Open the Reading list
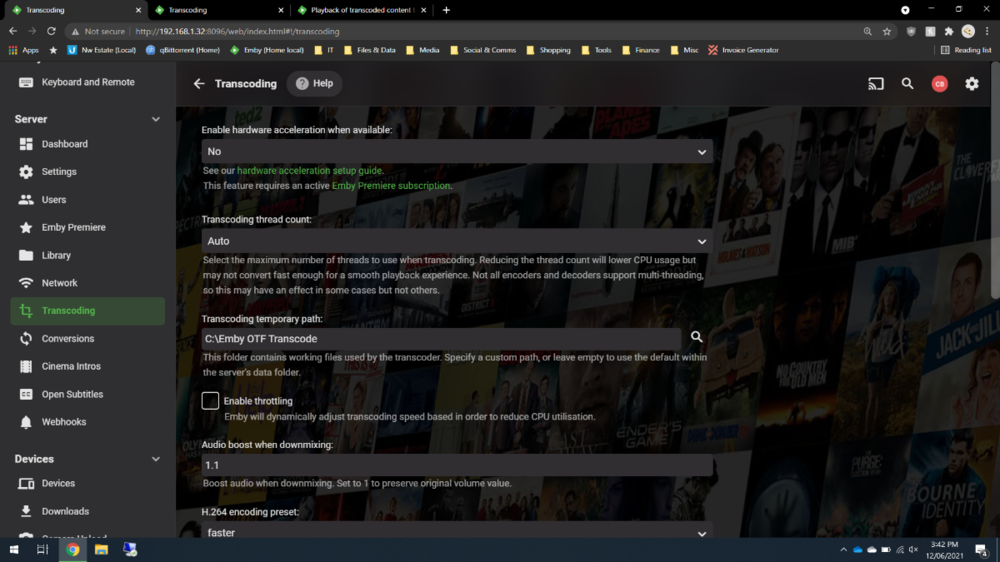 click(966, 50)
